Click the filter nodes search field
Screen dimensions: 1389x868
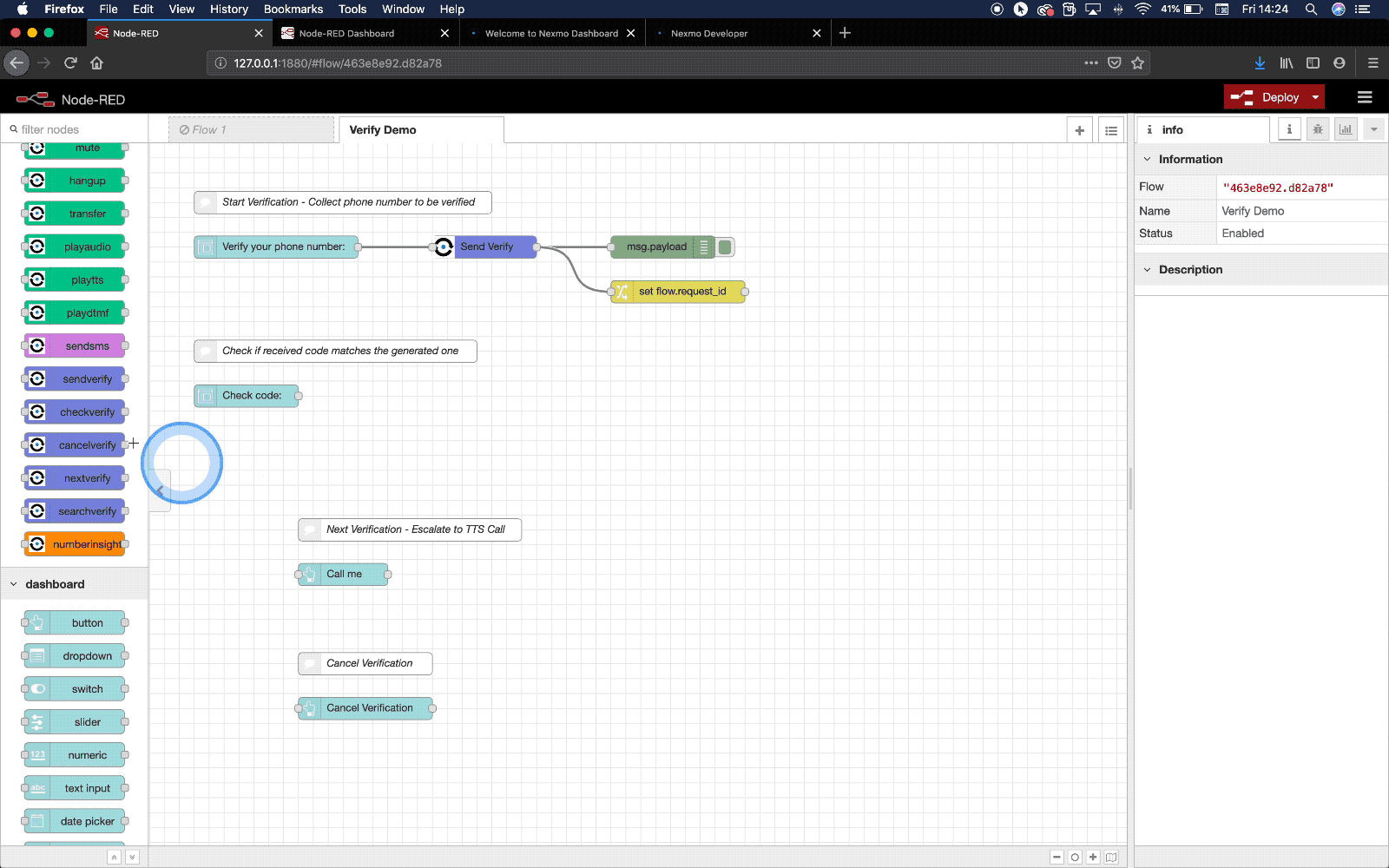(74, 128)
